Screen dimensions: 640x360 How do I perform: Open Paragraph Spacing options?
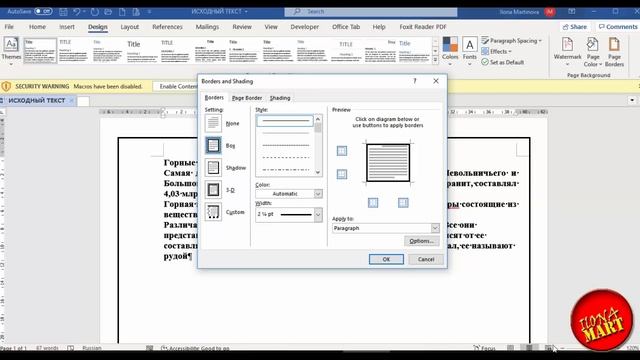(x=511, y=40)
